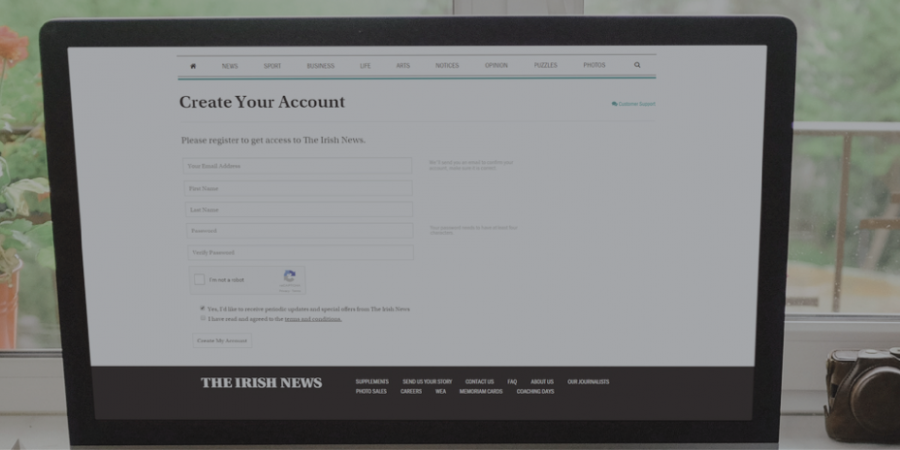The height and width of the screenshot is (450, 900).
Task: Open the CAREERS footer link
Action: tap(411, 391)
